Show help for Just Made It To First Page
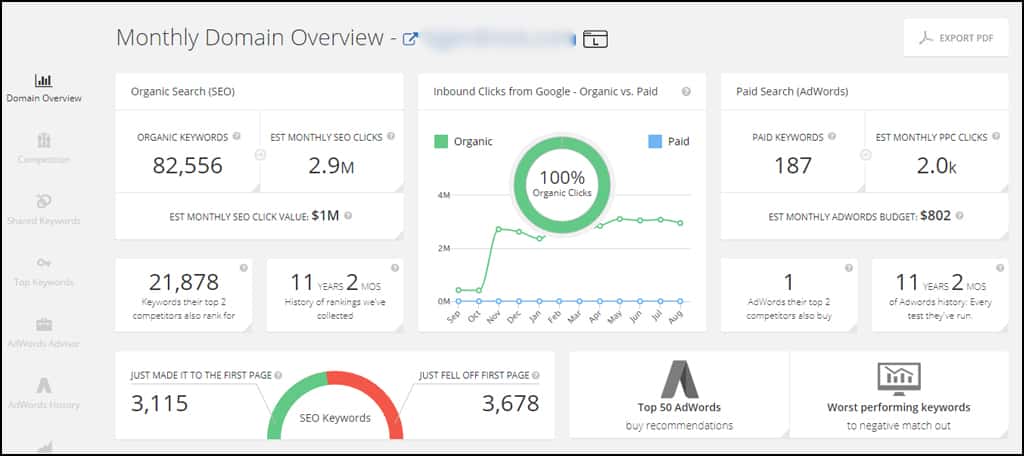Screen dimensions: 1024x456 point(278,376)
